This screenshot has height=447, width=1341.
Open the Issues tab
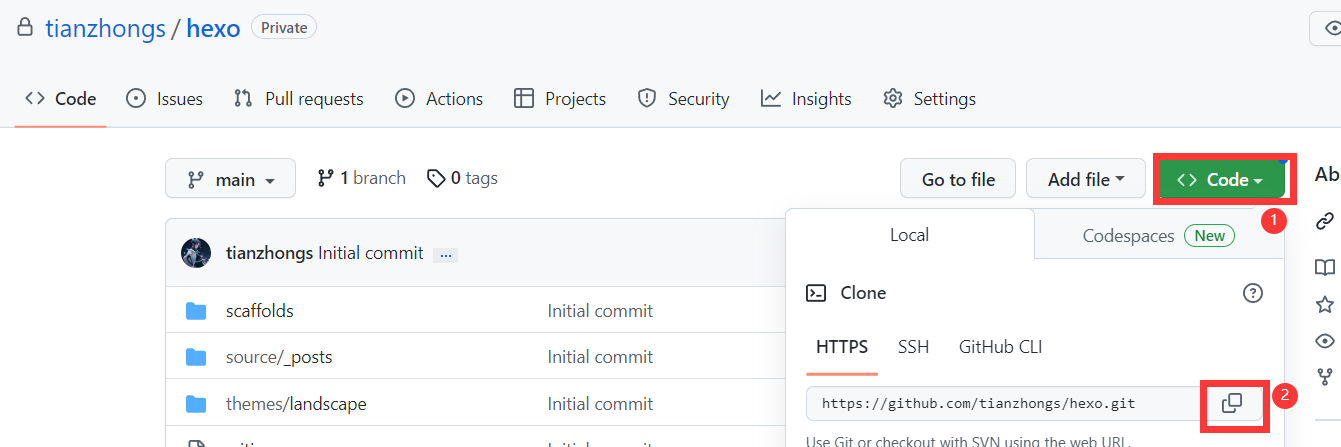click(165, 99)
